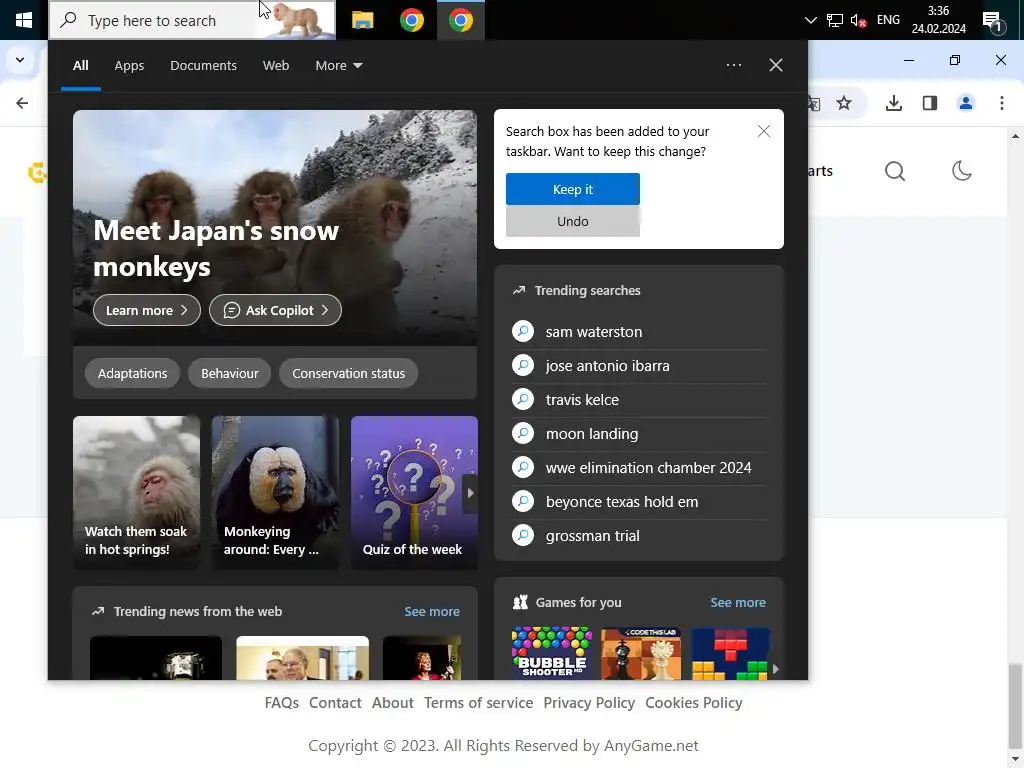Switch to the active Chrome taskbar window
Image resolution: width=1024 pixels, height=768 pixels.
point(460,20)
